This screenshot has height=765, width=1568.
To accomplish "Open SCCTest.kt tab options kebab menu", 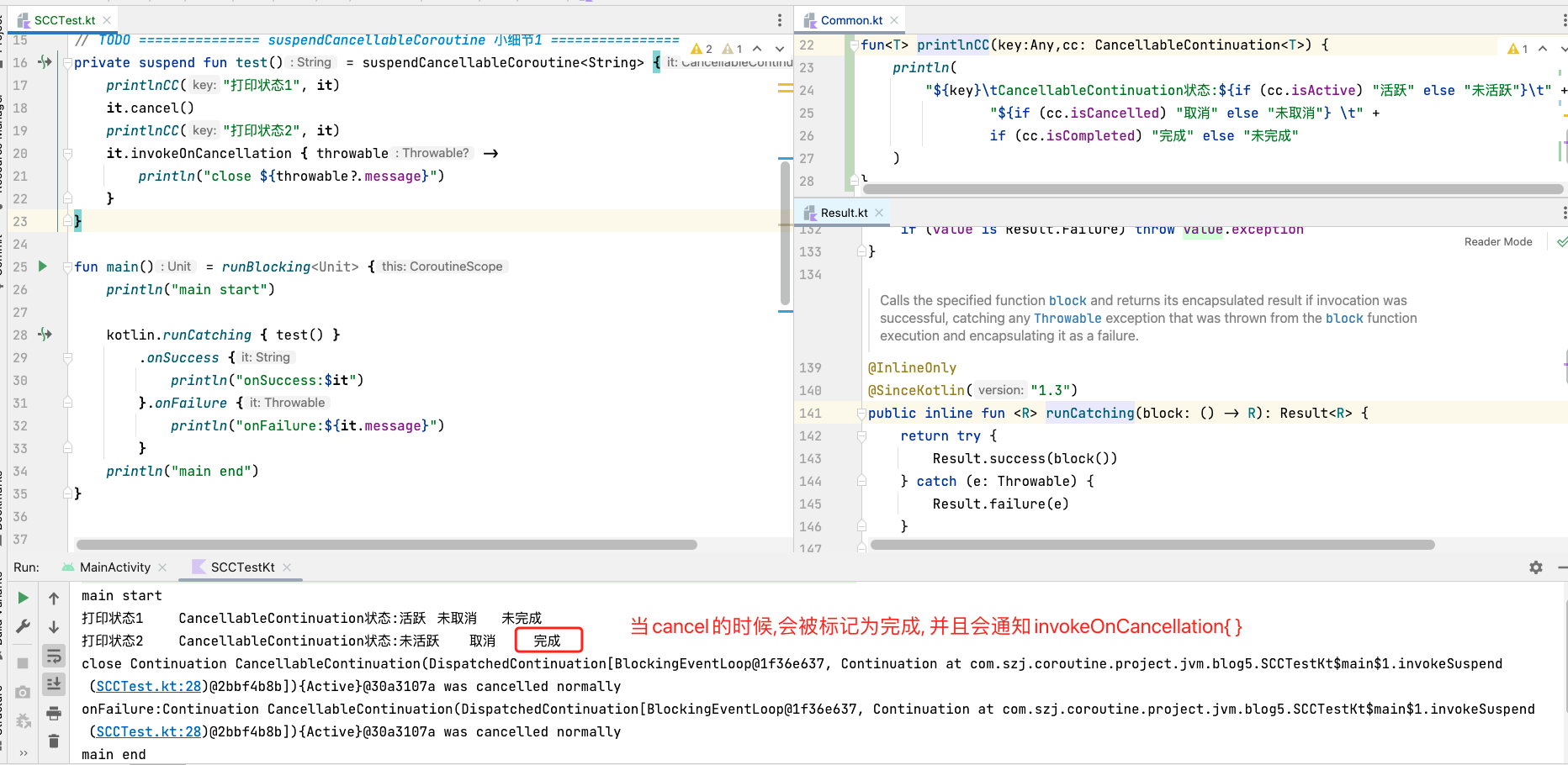I will click(x=780, y=20).
